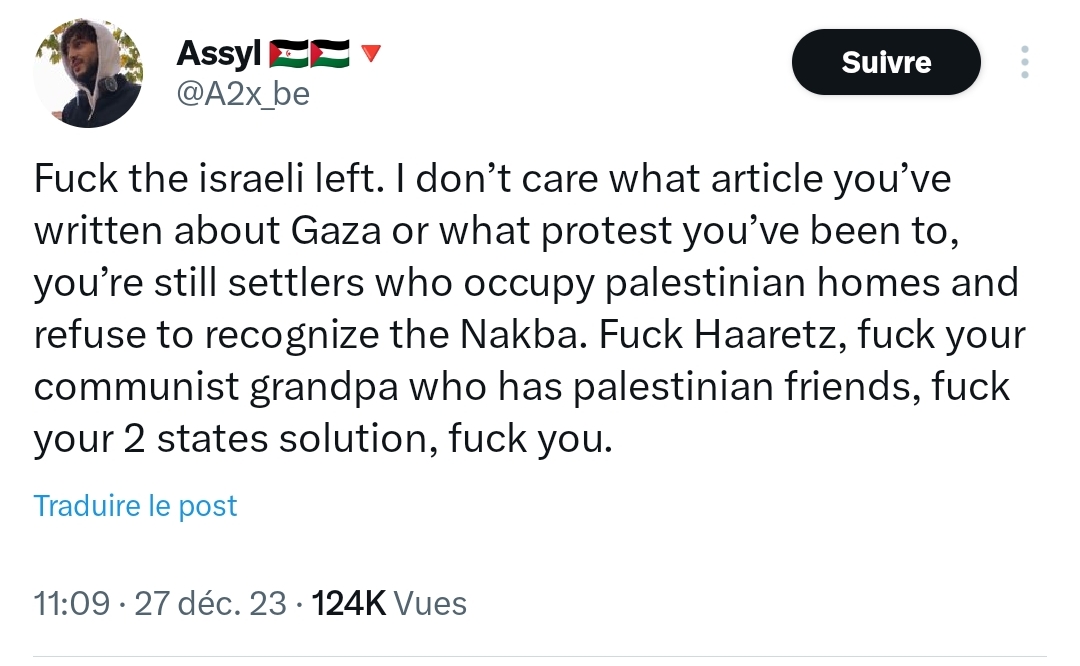Click the 11:09 post time
The width and height of the screenshot is (1080, 666).
click(x=72, y=603)
